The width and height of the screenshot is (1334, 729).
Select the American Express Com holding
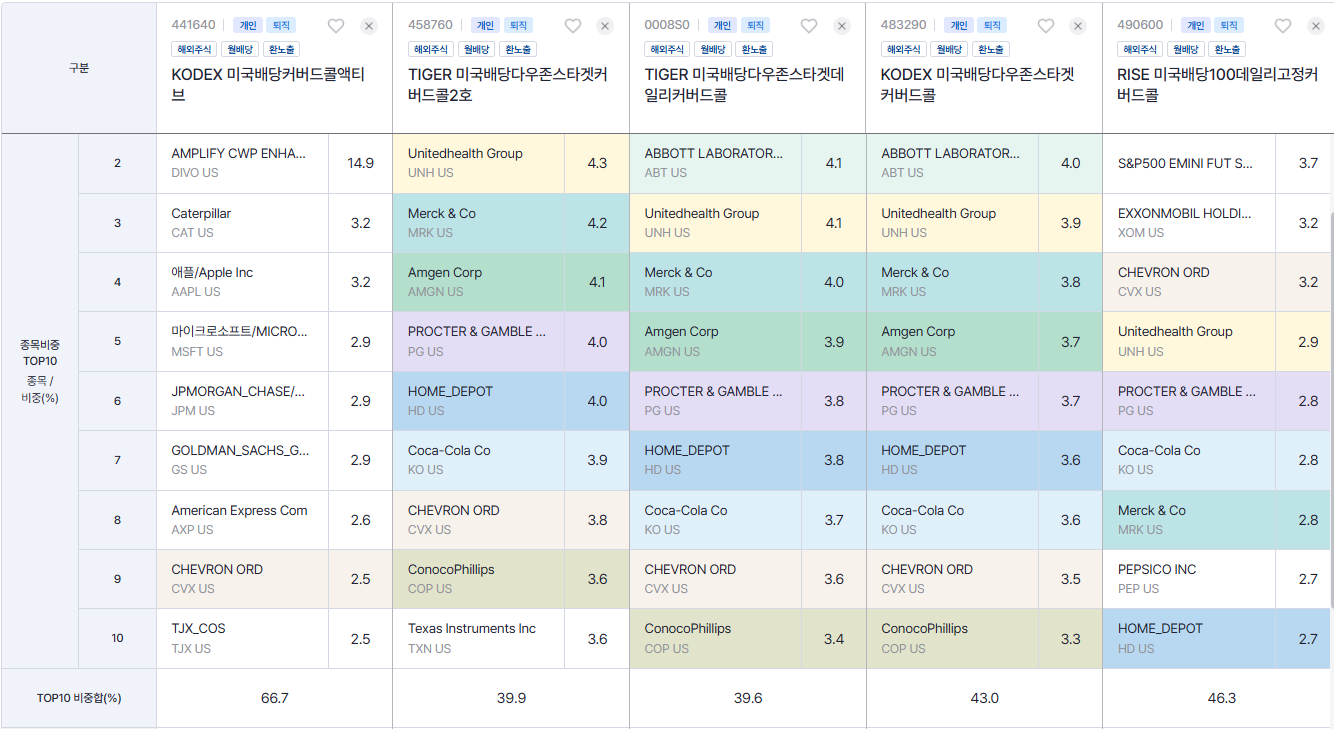(243, 520)
